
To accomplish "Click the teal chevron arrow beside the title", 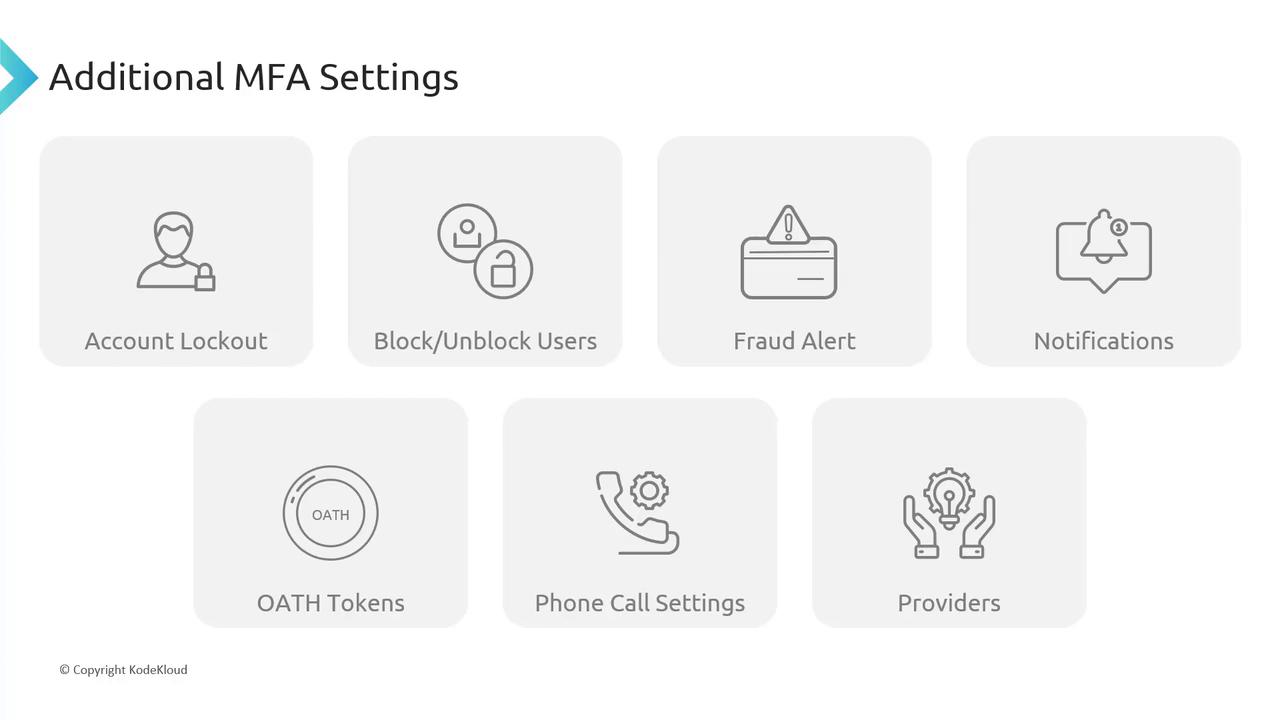I will click(15, 76).
